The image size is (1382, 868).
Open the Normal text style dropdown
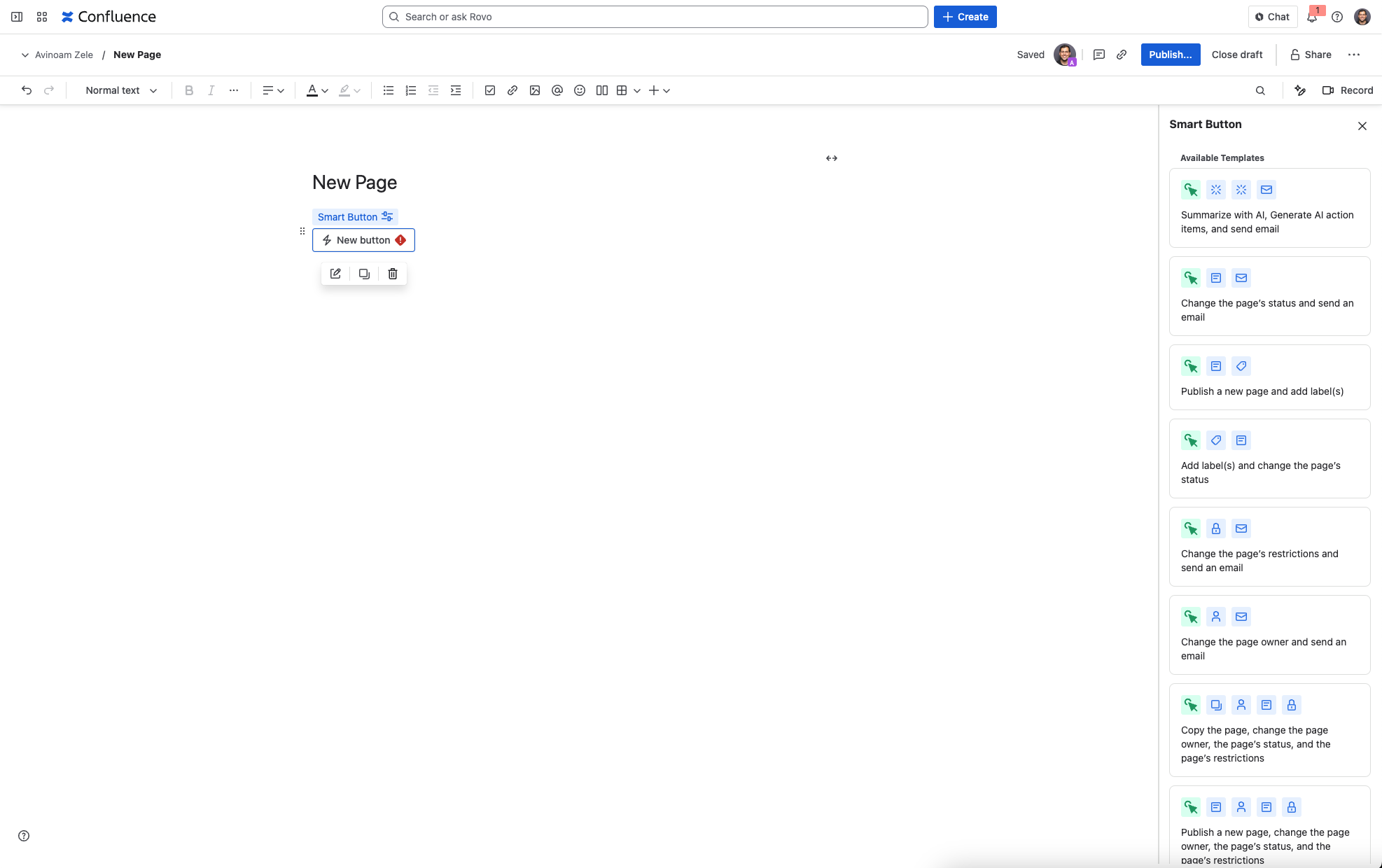coord(121,90)
